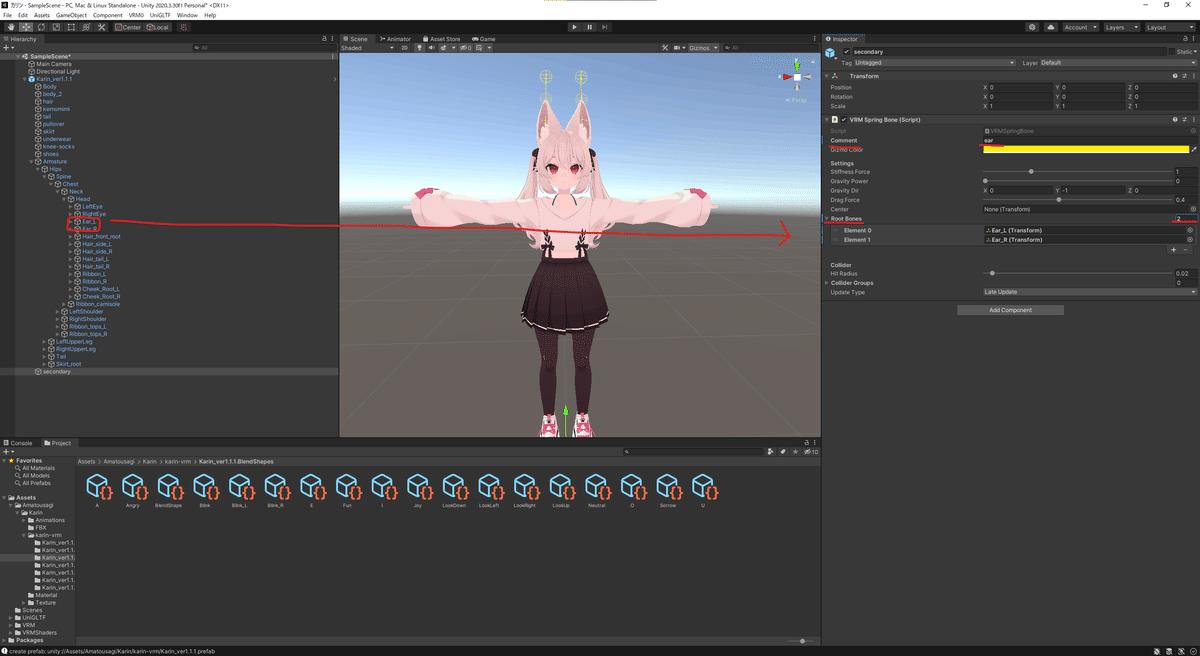Open the VRM0 menu
The height and width of the screenshot is (656, 1200).
[x=136, y=15]
